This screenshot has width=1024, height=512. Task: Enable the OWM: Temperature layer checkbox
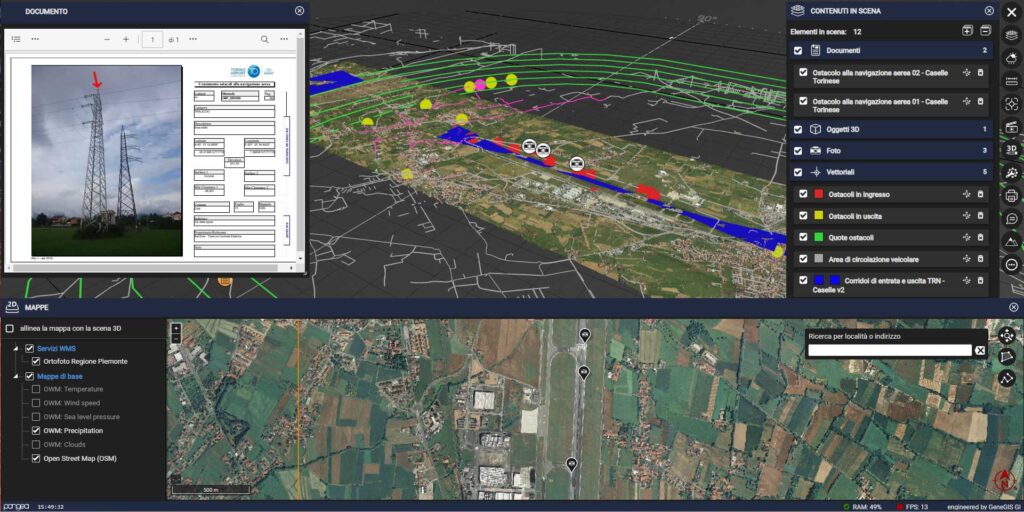click(37, 389)
